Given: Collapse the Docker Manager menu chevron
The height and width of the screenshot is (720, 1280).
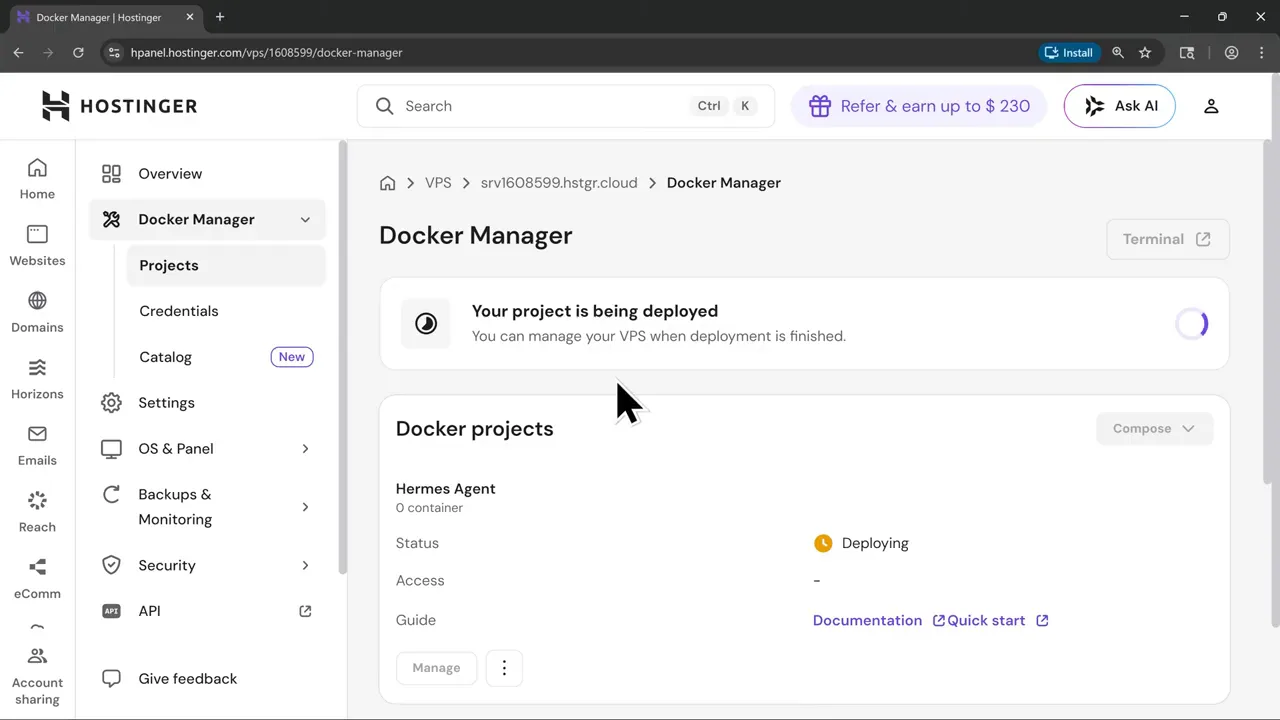Looking at the screenshot, I should point(305,220).
